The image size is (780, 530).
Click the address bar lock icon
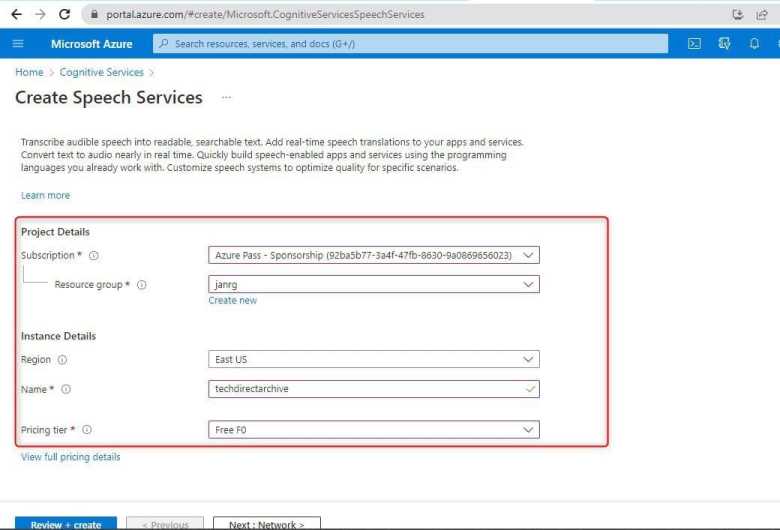coord(94,14)
